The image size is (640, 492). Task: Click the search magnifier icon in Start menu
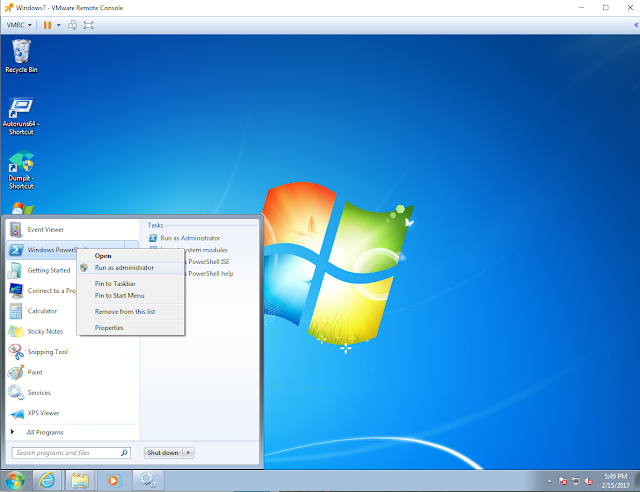coord(124,453)
